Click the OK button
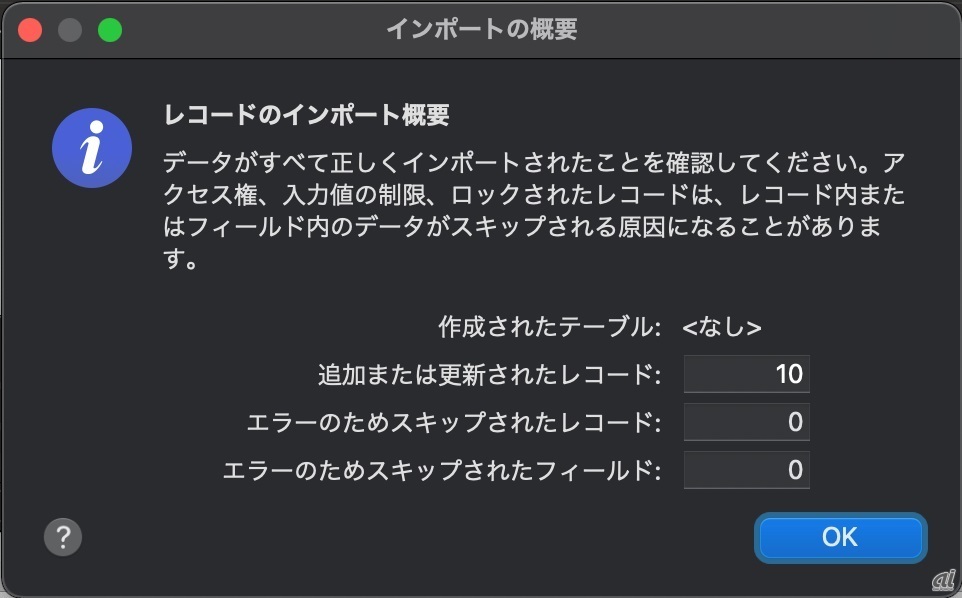 point(840,538)
